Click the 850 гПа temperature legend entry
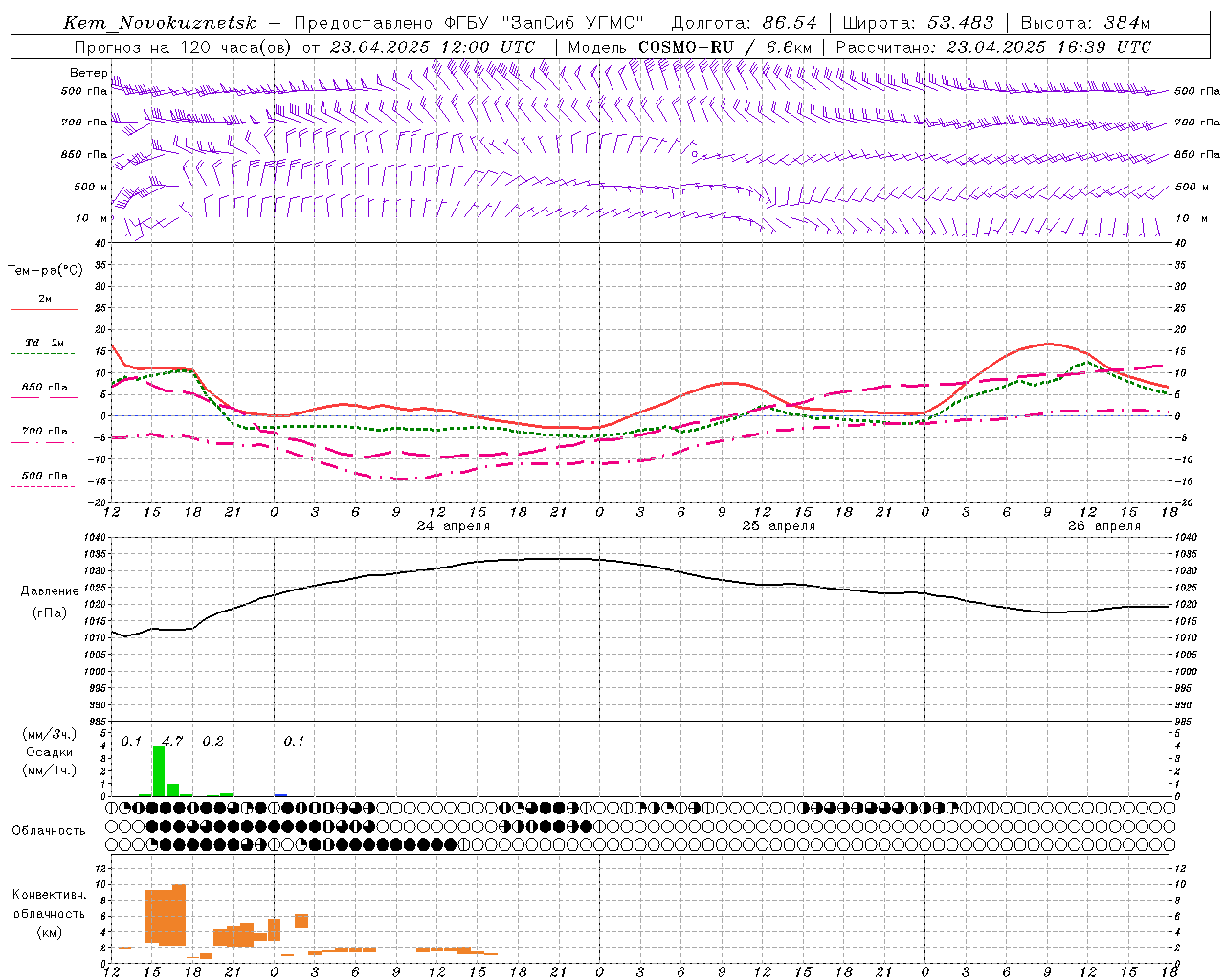Viewport: 1225px width, 980px height. click(x=44, y=388)
